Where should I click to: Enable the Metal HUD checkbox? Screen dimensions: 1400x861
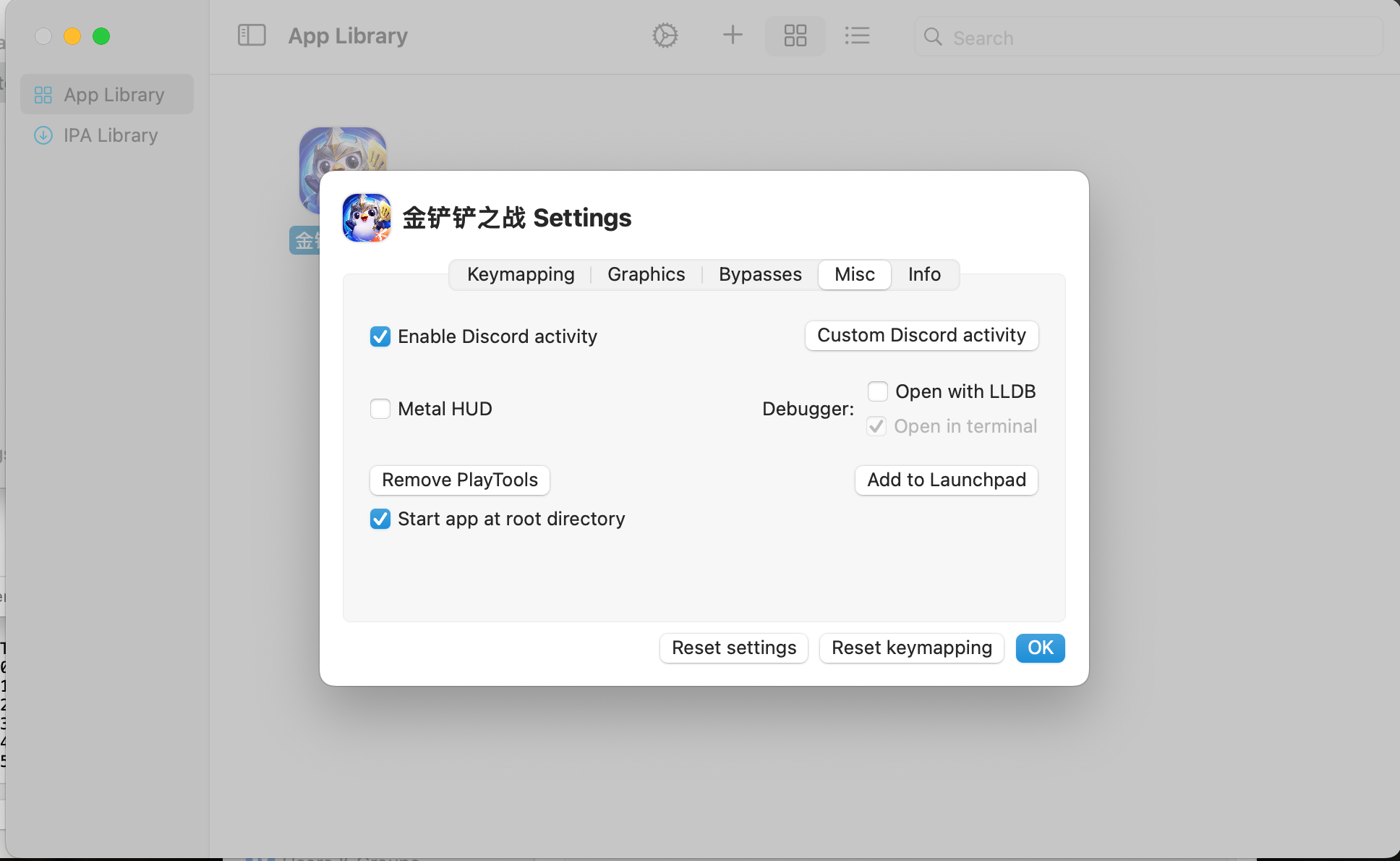click(380, 409)
